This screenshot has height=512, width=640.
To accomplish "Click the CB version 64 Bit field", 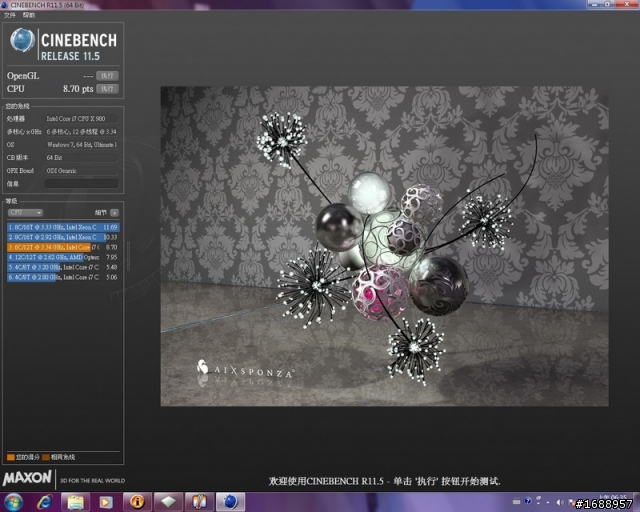I will pos(82,158).
